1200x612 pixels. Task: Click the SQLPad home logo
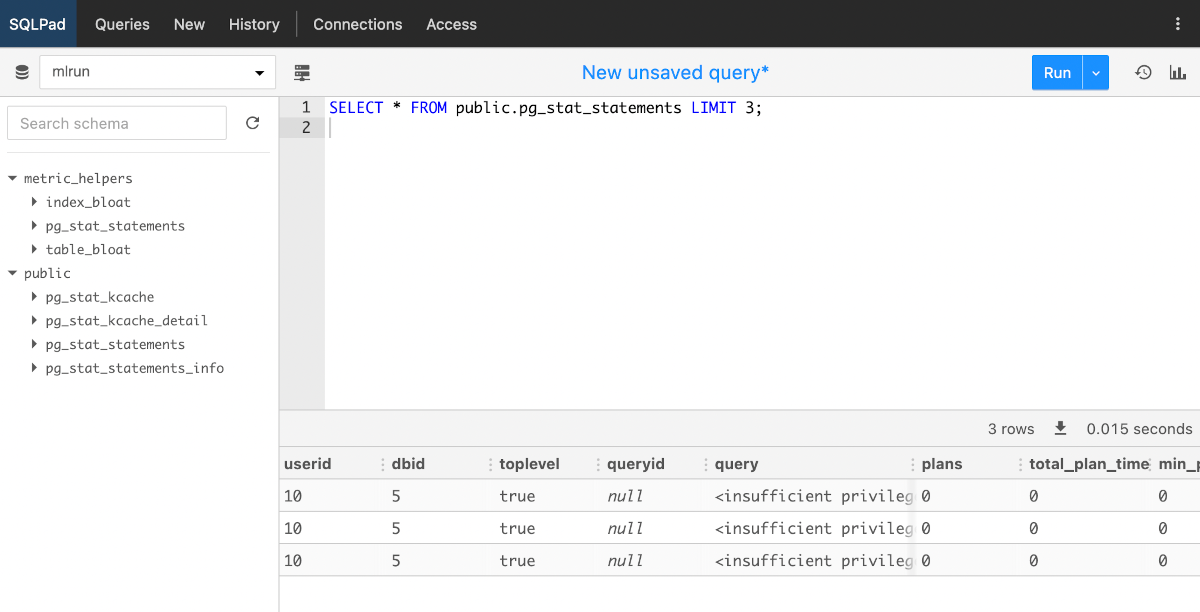(38, 24)
